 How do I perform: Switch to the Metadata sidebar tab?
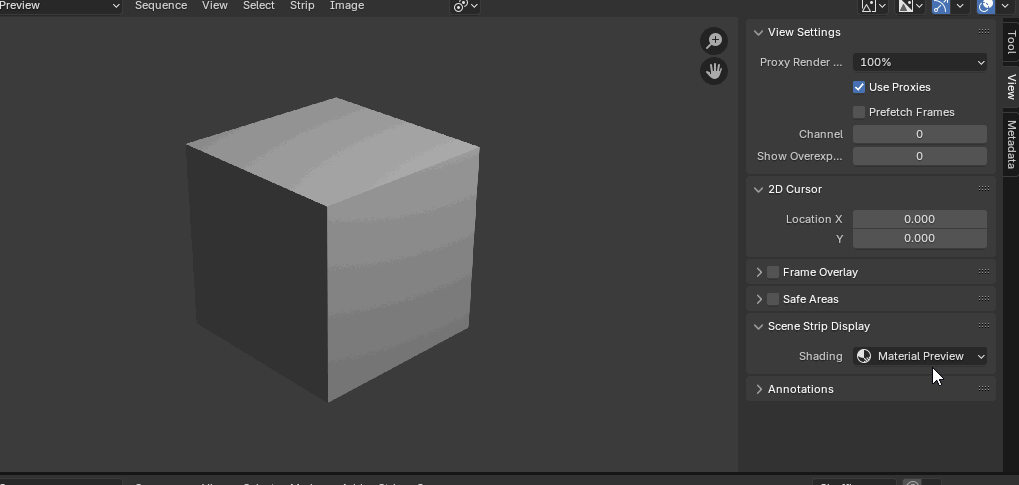[1011, 144]
